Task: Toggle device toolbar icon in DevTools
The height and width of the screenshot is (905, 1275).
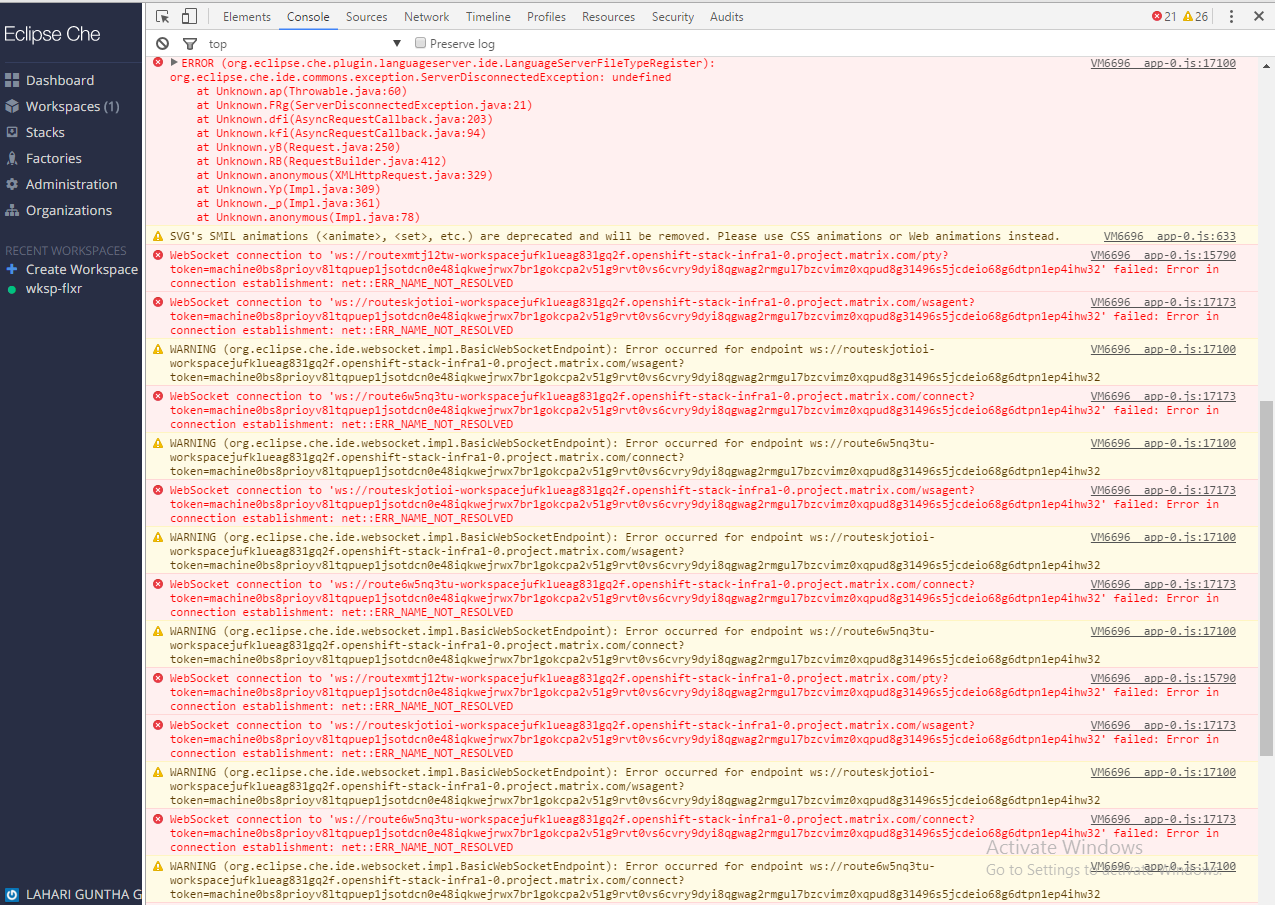Action: click(x=189, y=16)
